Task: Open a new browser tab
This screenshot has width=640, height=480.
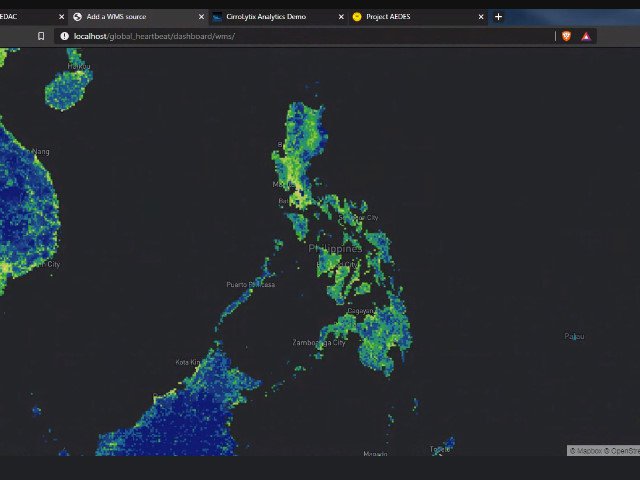Action: coord(498,17)
